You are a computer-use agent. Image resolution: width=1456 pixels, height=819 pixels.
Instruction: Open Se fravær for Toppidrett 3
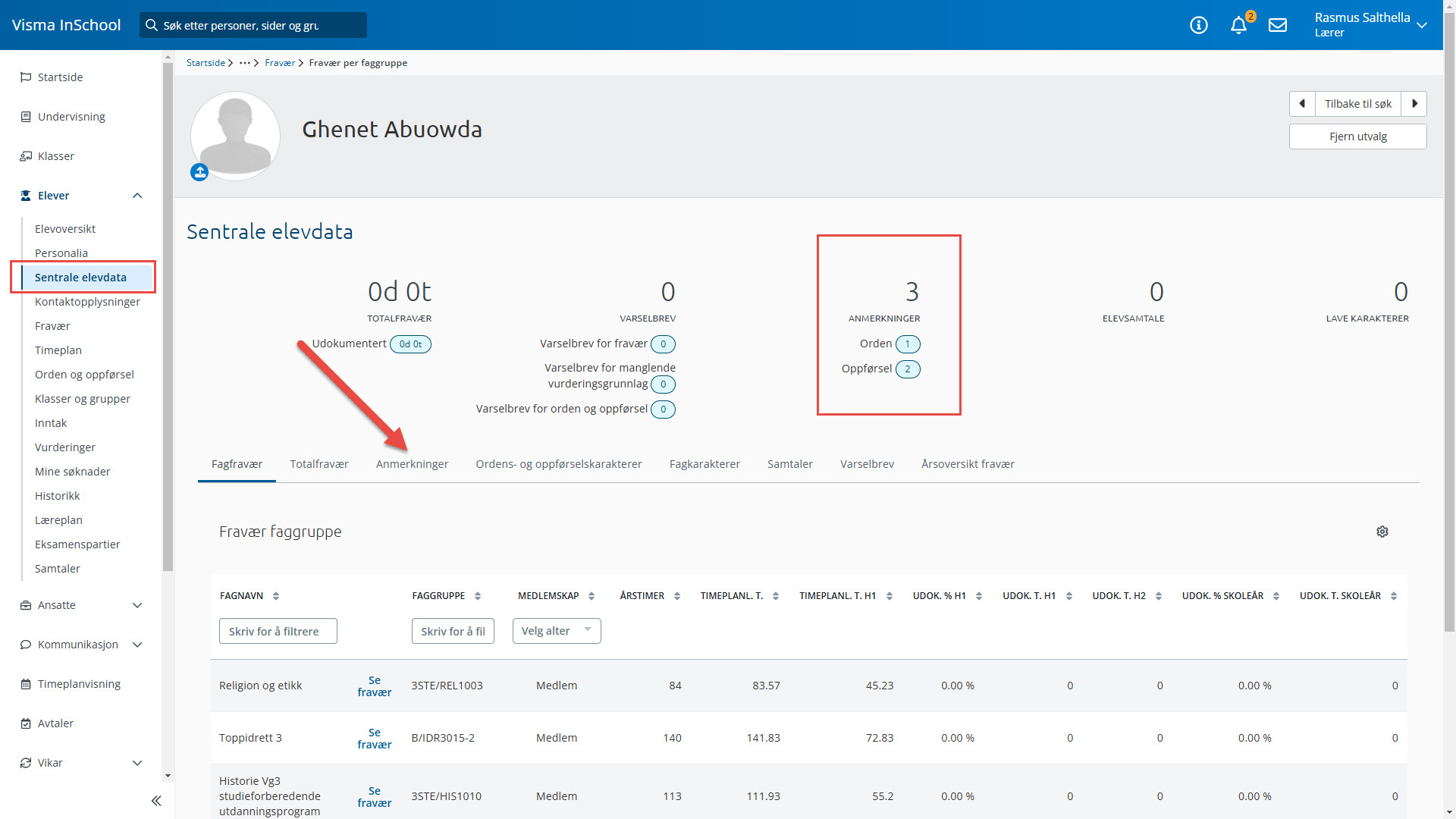click(x=375, y=738)
